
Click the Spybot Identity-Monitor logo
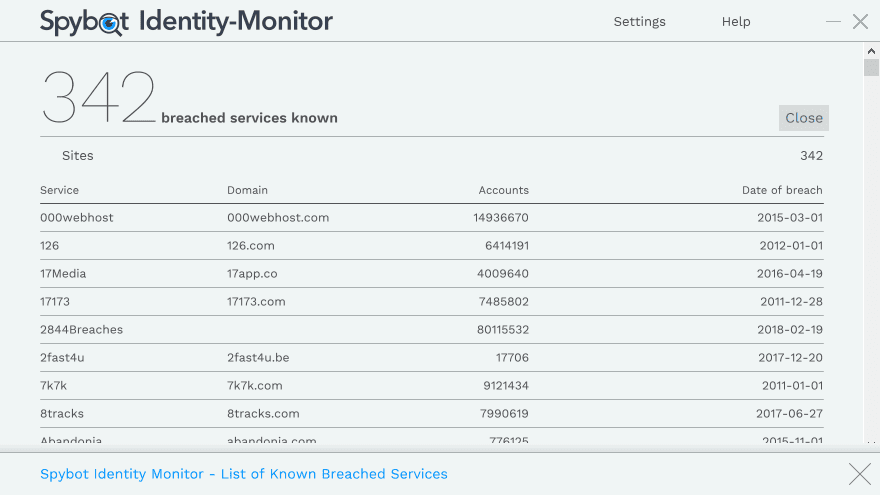186,21
